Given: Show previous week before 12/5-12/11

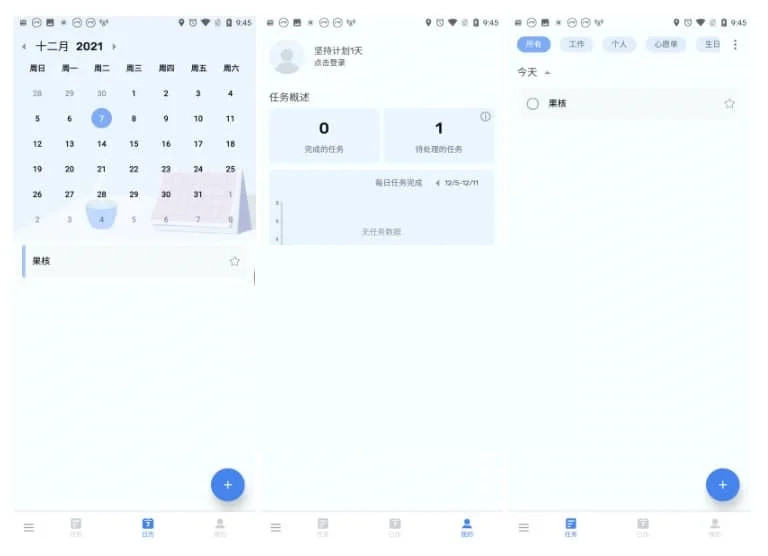Looking at the screenshot, I should (437, 183).
